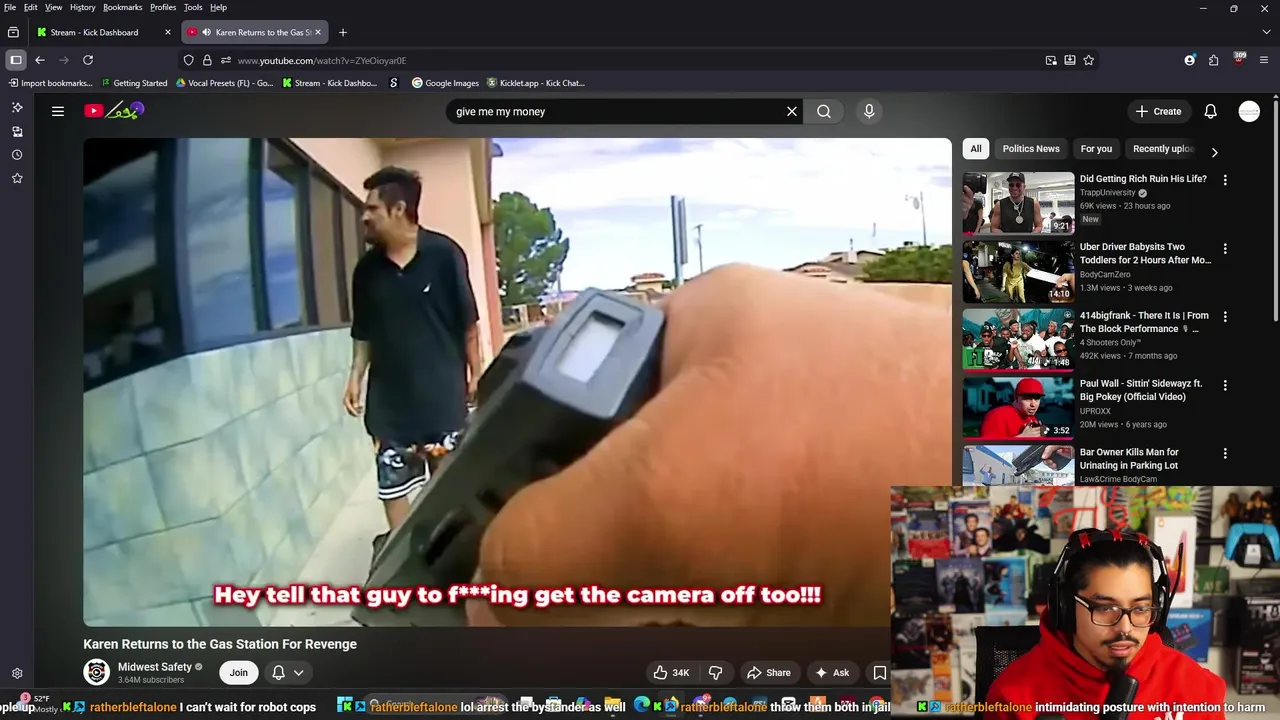Open Kicklet.app bookmark
1280x720 pixels.
(535, 83)
